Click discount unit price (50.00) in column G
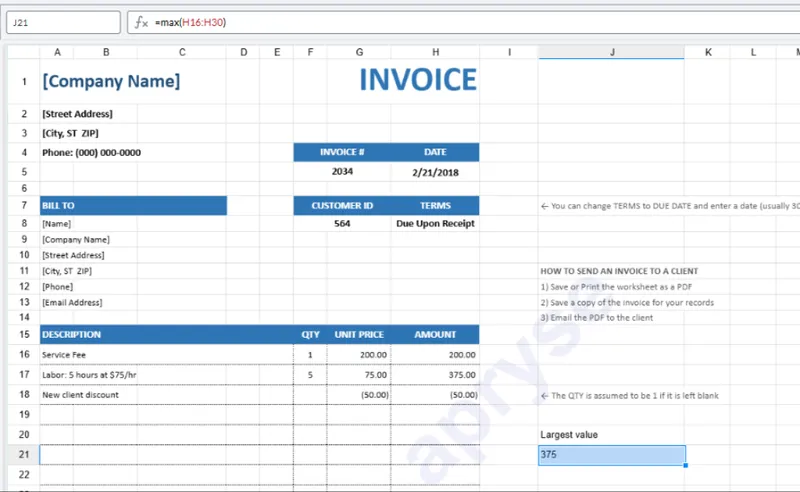This screenshot has width=800, height=492. (359, 395)
